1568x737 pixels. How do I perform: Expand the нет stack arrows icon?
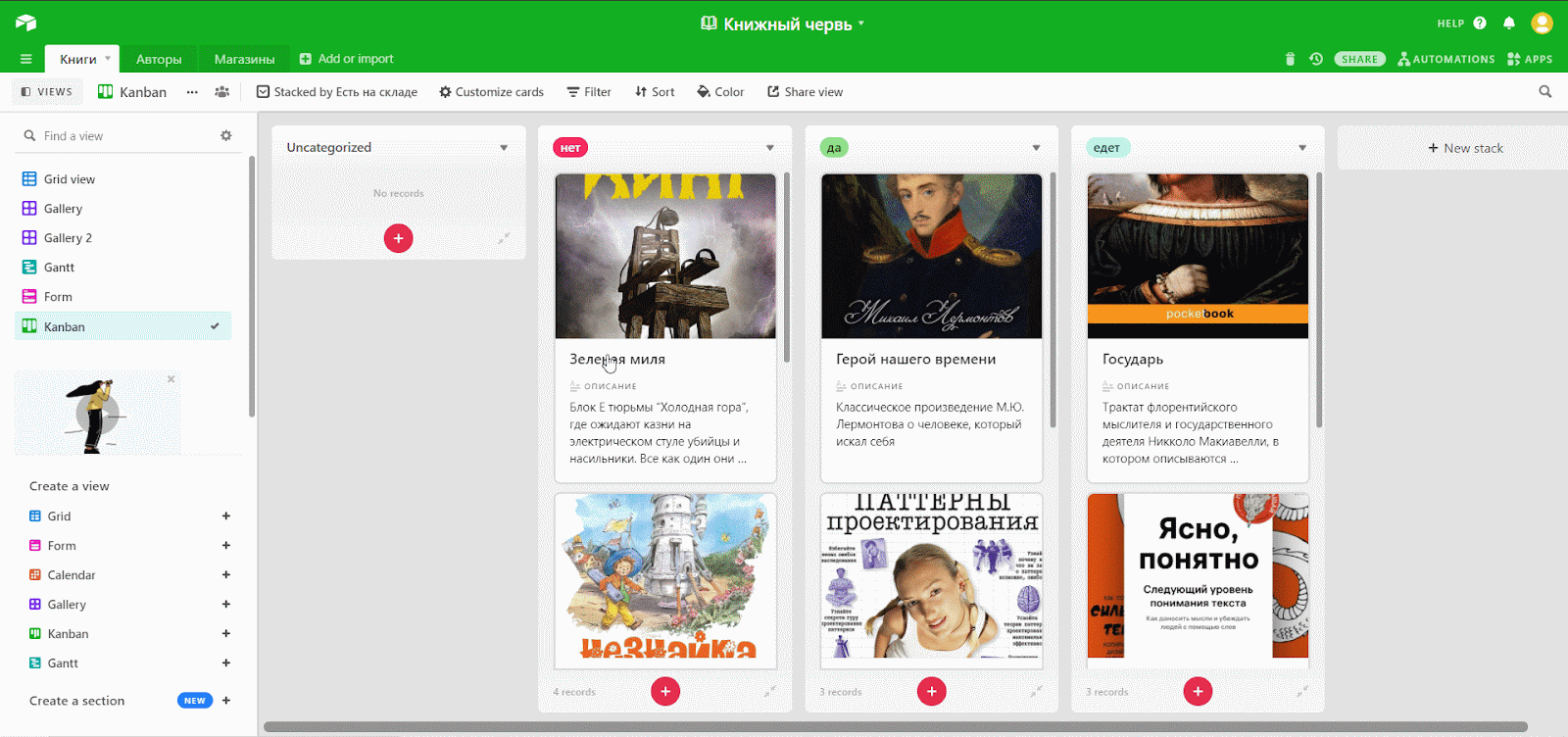point(770,691)
